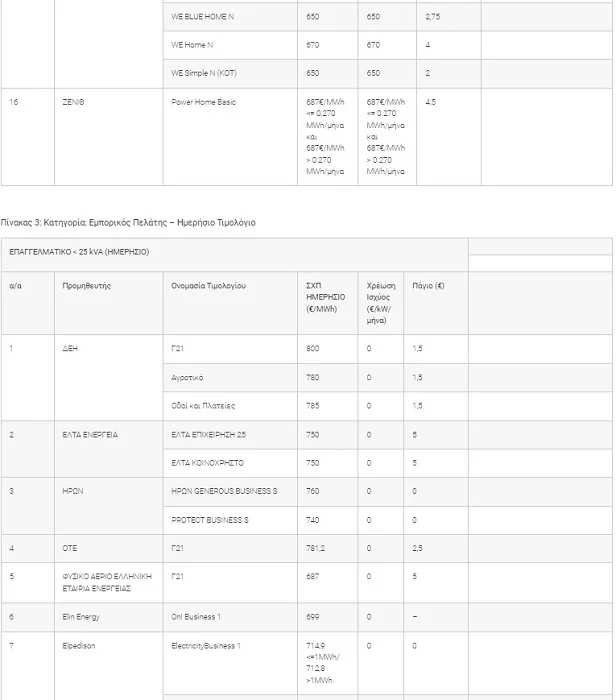616x700 pixels.
Task: Select the Elin Energy supplier name
Action: 81,617
